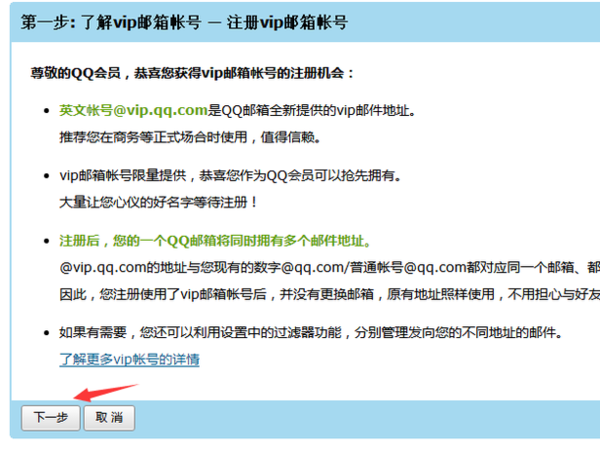The height and width of the screenshot is (454, 600).
Task: Click the line starting @vip.qq.com的地址与您现有的数字
Action: click(329, 267)
